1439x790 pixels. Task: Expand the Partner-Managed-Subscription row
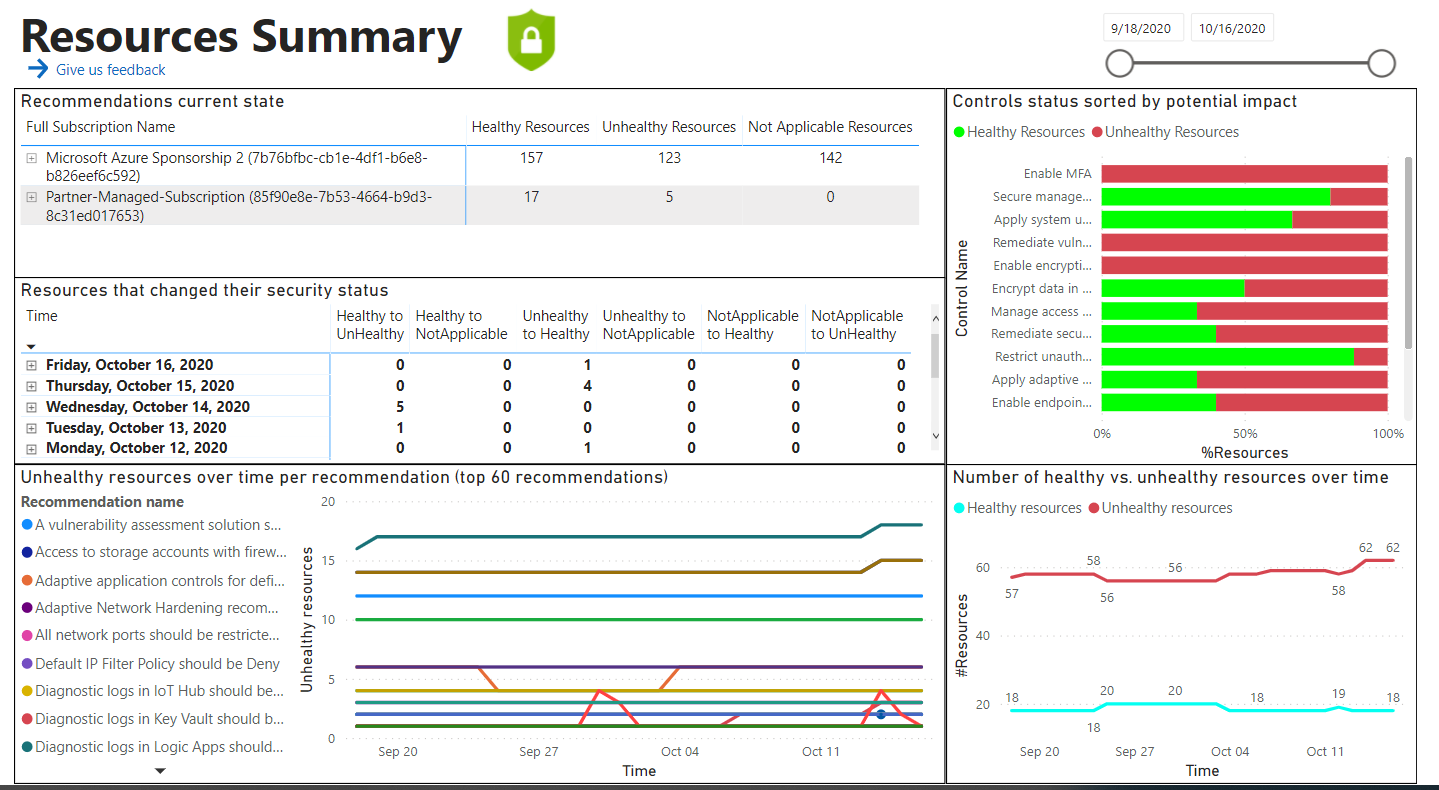point(32,197)
